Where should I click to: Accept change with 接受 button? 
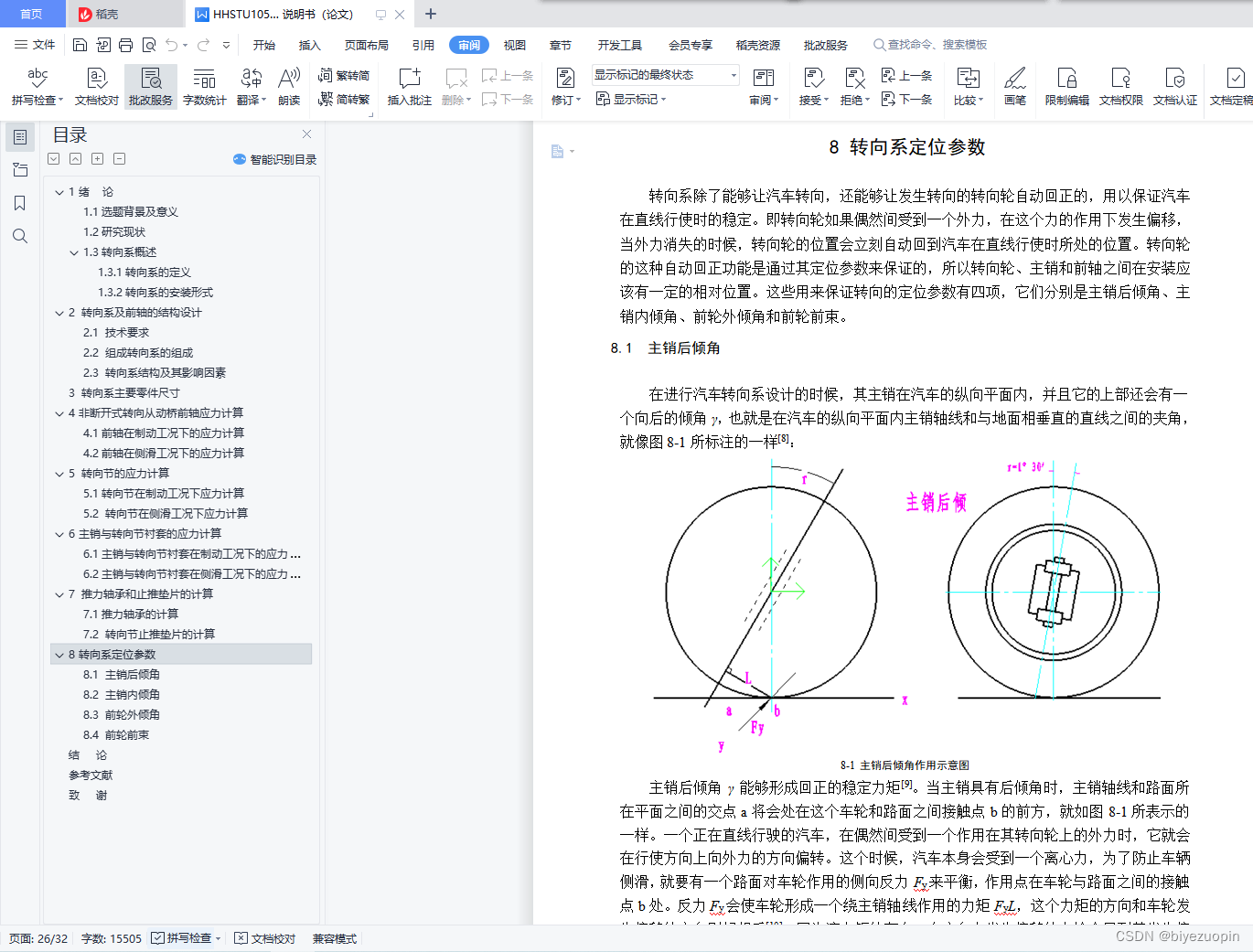tap(814, 87)
